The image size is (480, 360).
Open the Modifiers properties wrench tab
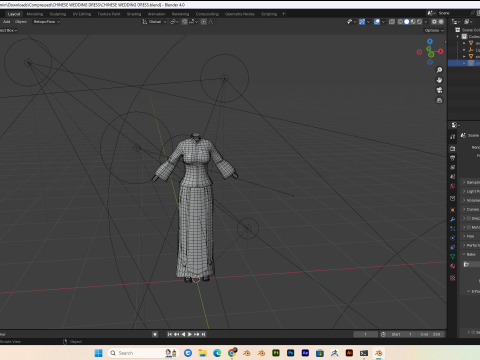(x=453, y=219)
